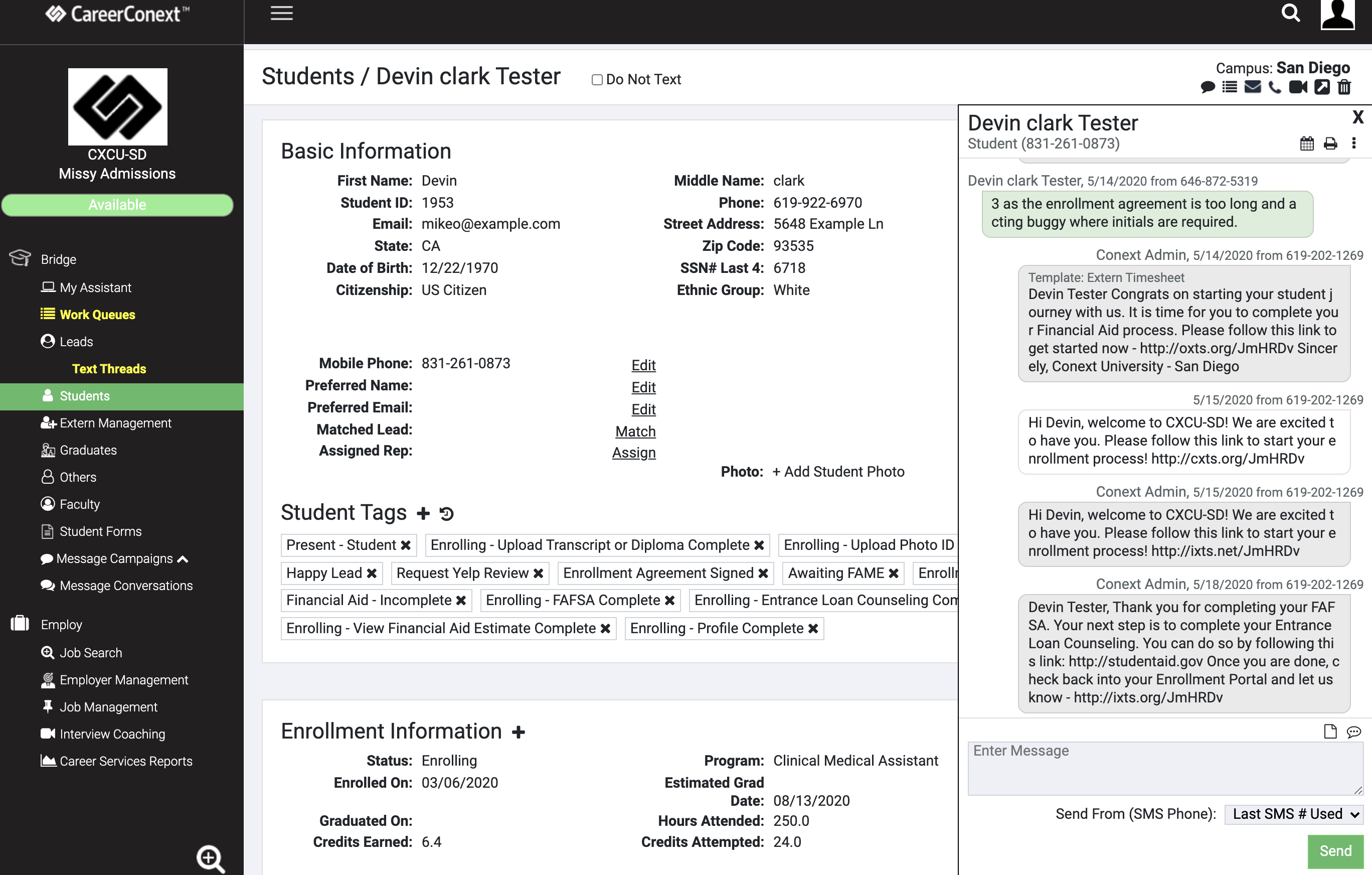The image size is (1372, 875).
Task: Click + Add Student Photo
Action: [x=838, y=472]
